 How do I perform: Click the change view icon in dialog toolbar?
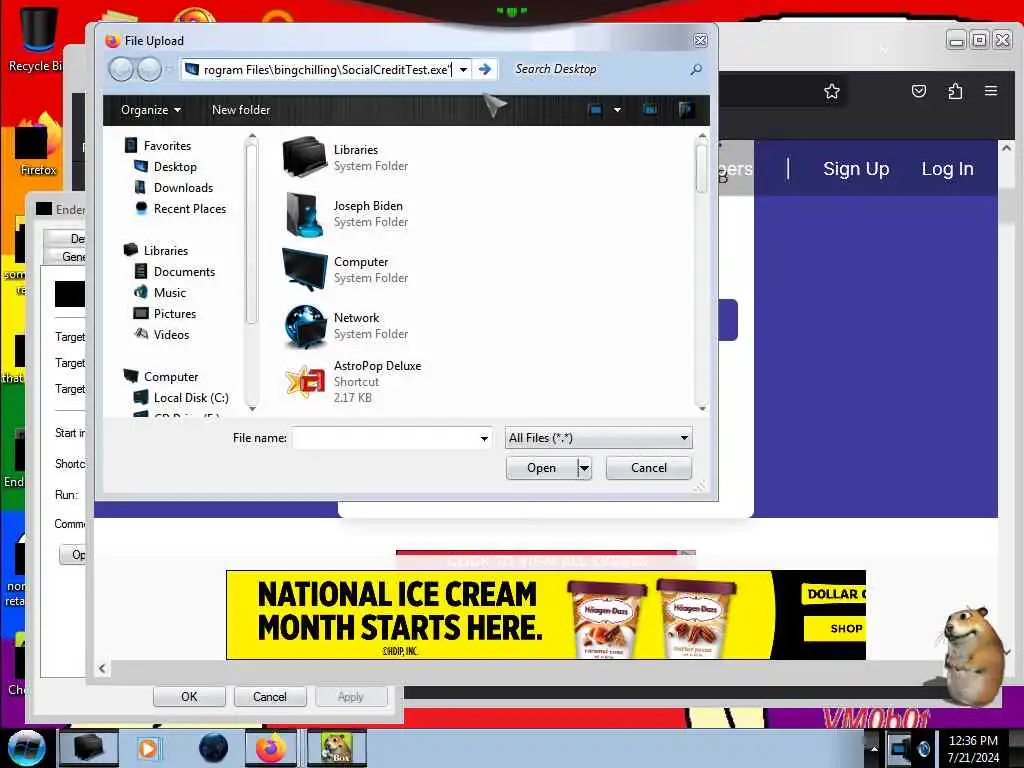point(595,110)
